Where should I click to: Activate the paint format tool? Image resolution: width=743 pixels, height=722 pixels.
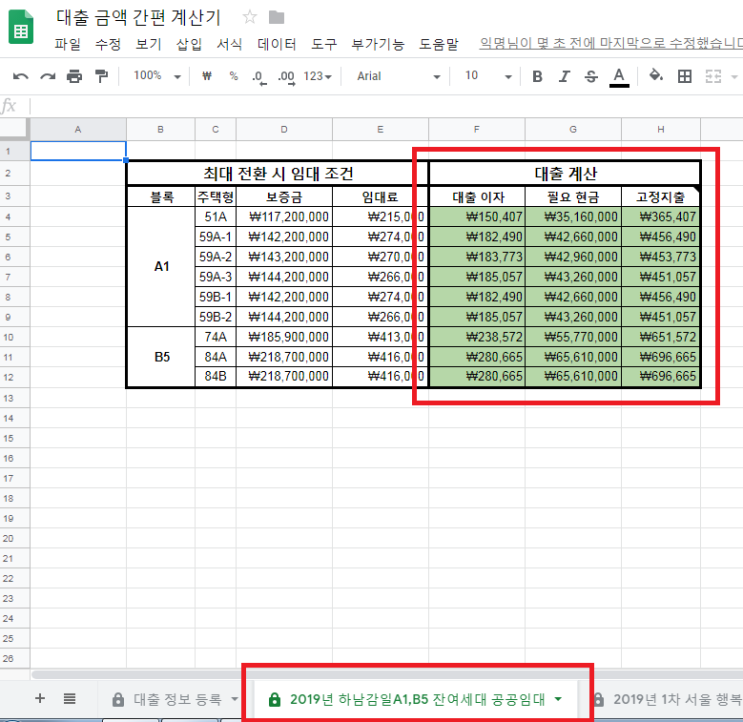tap(101, 76)
